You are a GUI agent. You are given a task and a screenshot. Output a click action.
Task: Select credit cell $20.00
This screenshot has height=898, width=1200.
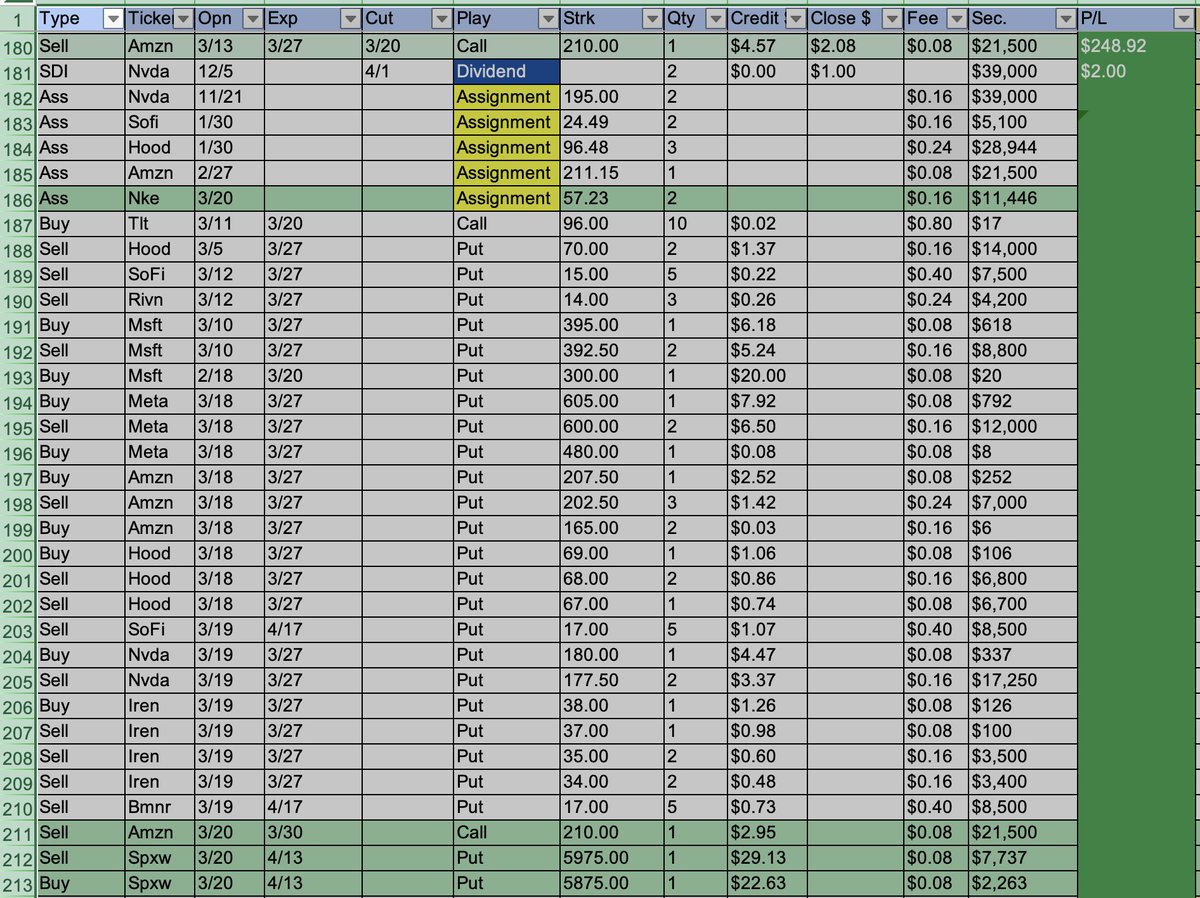tap(767, 376)
